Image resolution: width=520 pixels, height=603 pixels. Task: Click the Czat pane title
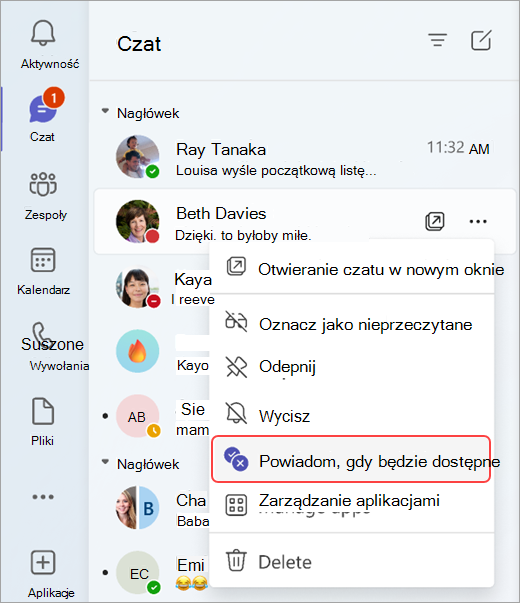click(x=139, y=43)
